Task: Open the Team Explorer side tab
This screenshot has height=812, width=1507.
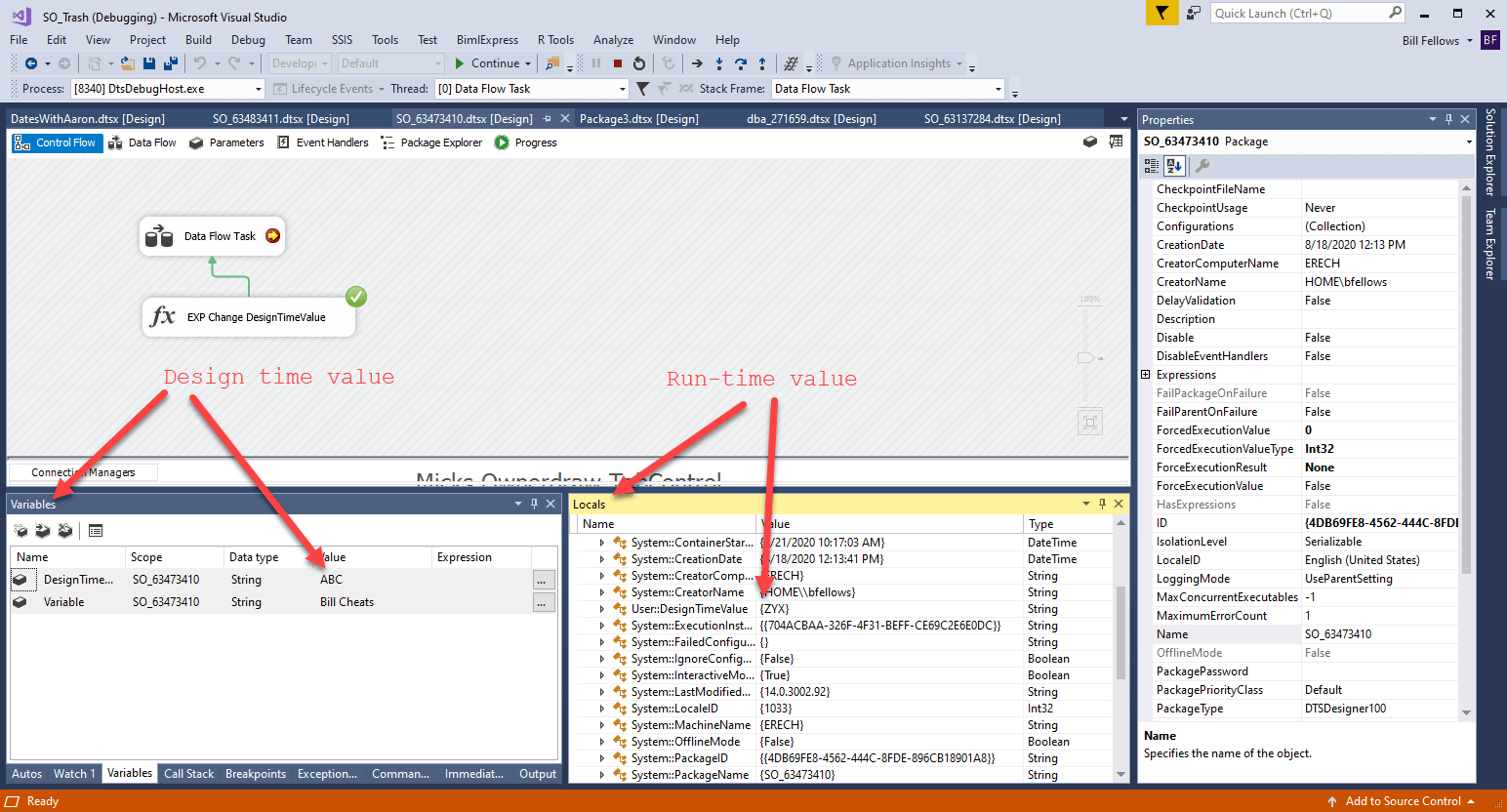Action: (x=1490, y=244)
